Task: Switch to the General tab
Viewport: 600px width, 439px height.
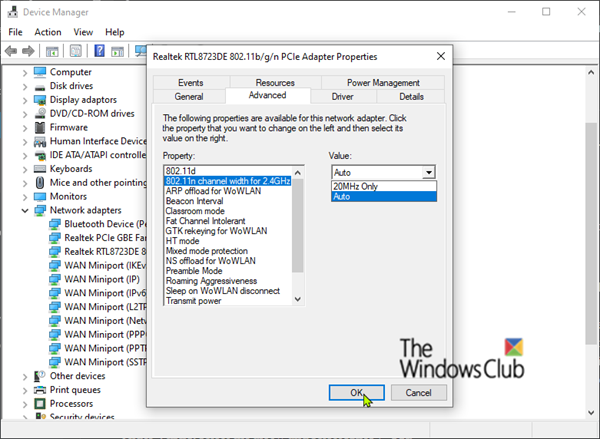Action: click(189, 96)
